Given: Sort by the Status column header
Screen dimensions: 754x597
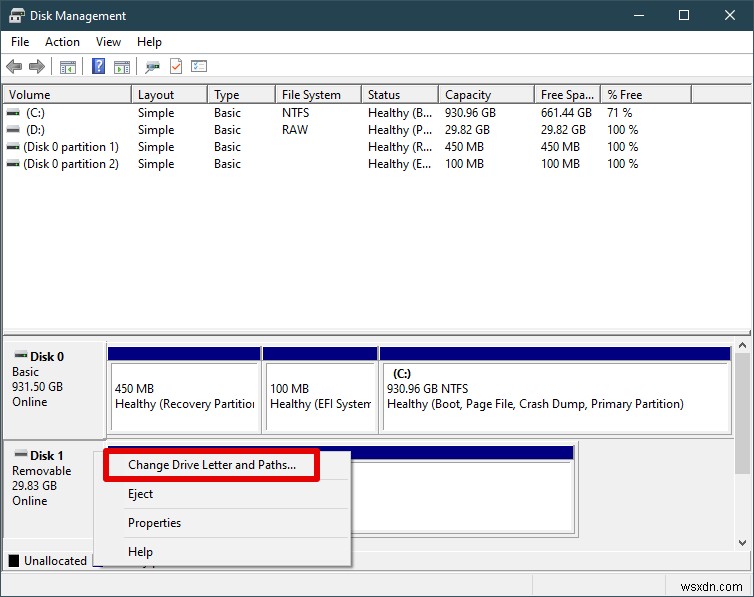Looking at the screenshot, I should coord(400,95).
